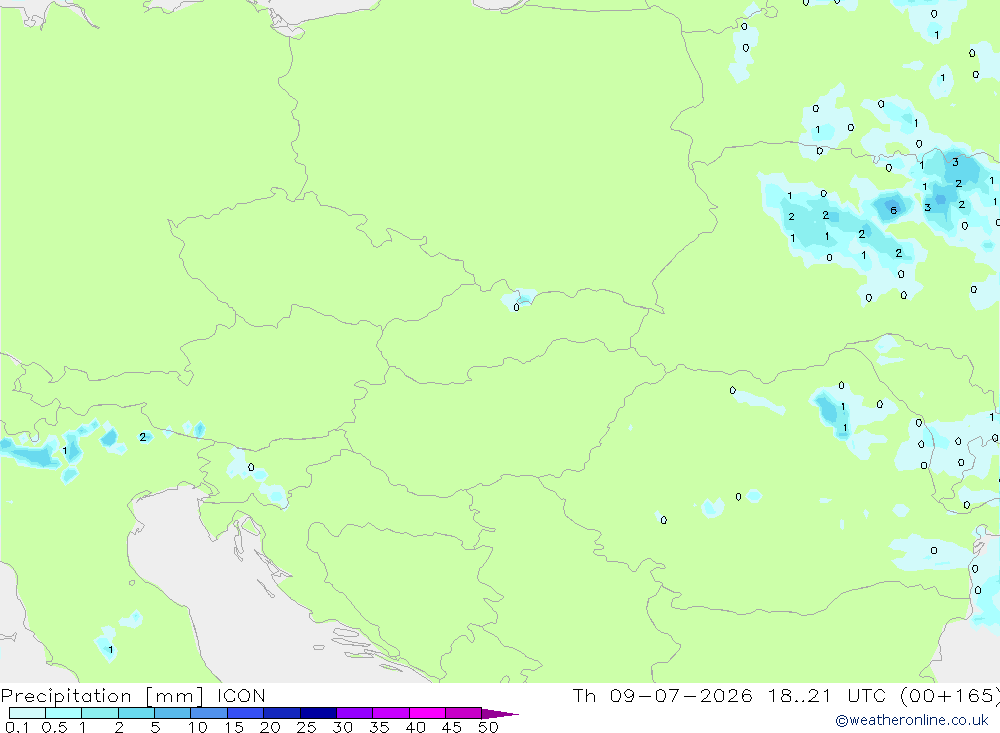Select the lightest cyan 0.1–0.5 mm legend swatch
This screenshot has width=1000, height=733.
pyautogui.click(x=27, y=713)
